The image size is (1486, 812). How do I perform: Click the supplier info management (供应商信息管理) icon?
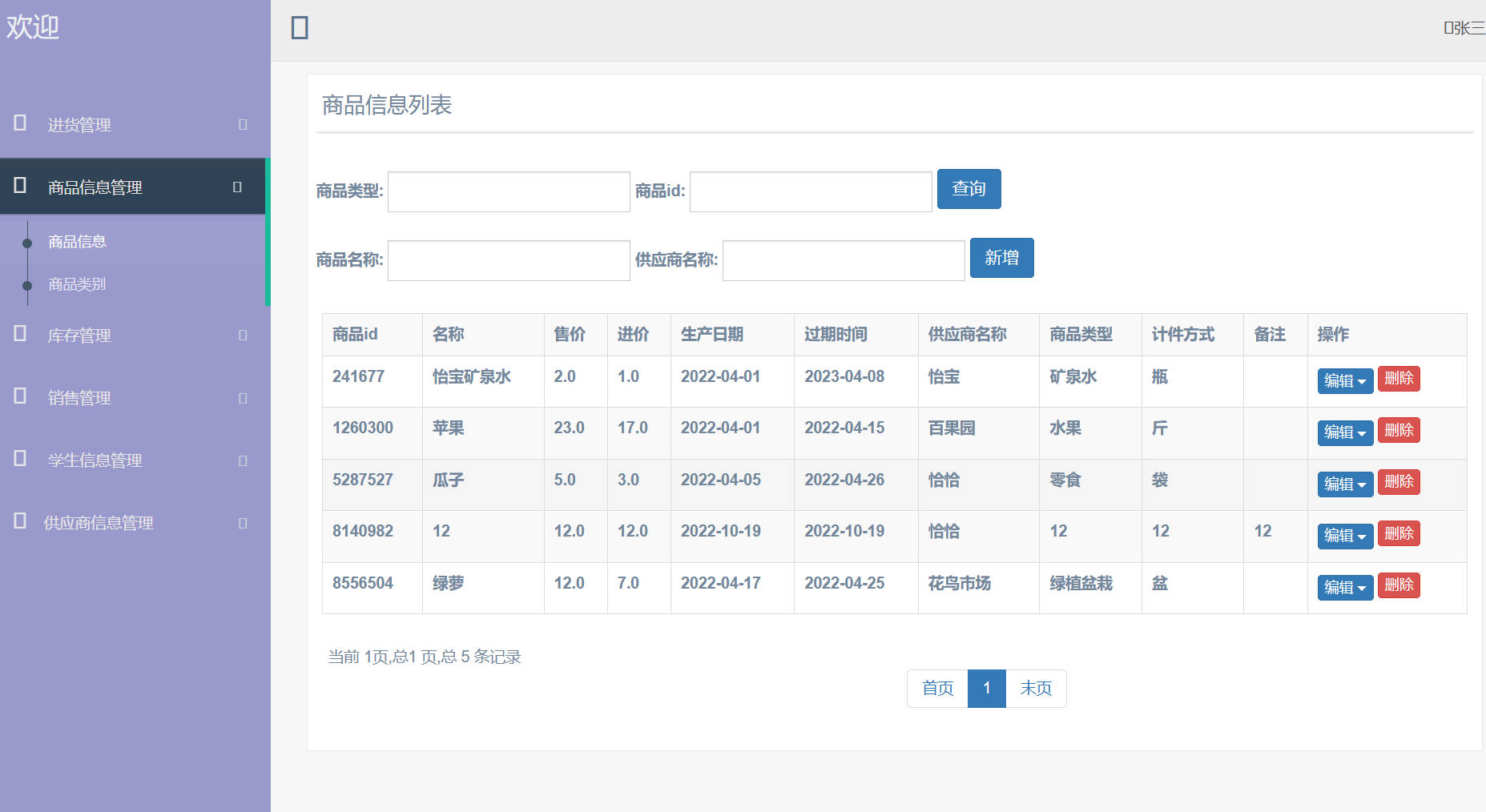pos(19,522)
